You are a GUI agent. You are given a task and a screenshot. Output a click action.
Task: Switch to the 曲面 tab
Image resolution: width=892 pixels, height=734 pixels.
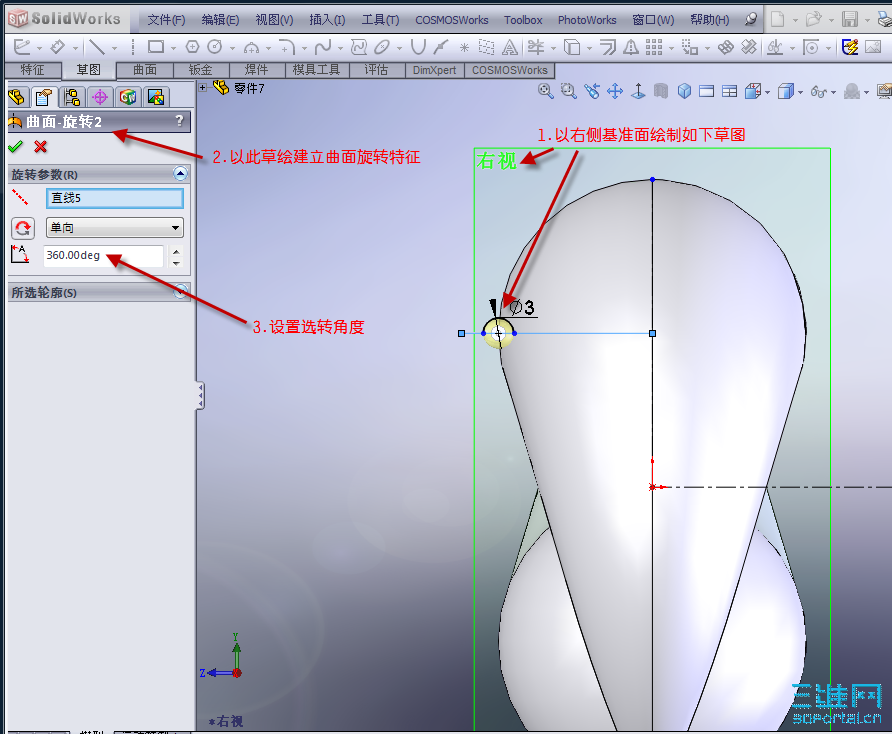point(144,70)
